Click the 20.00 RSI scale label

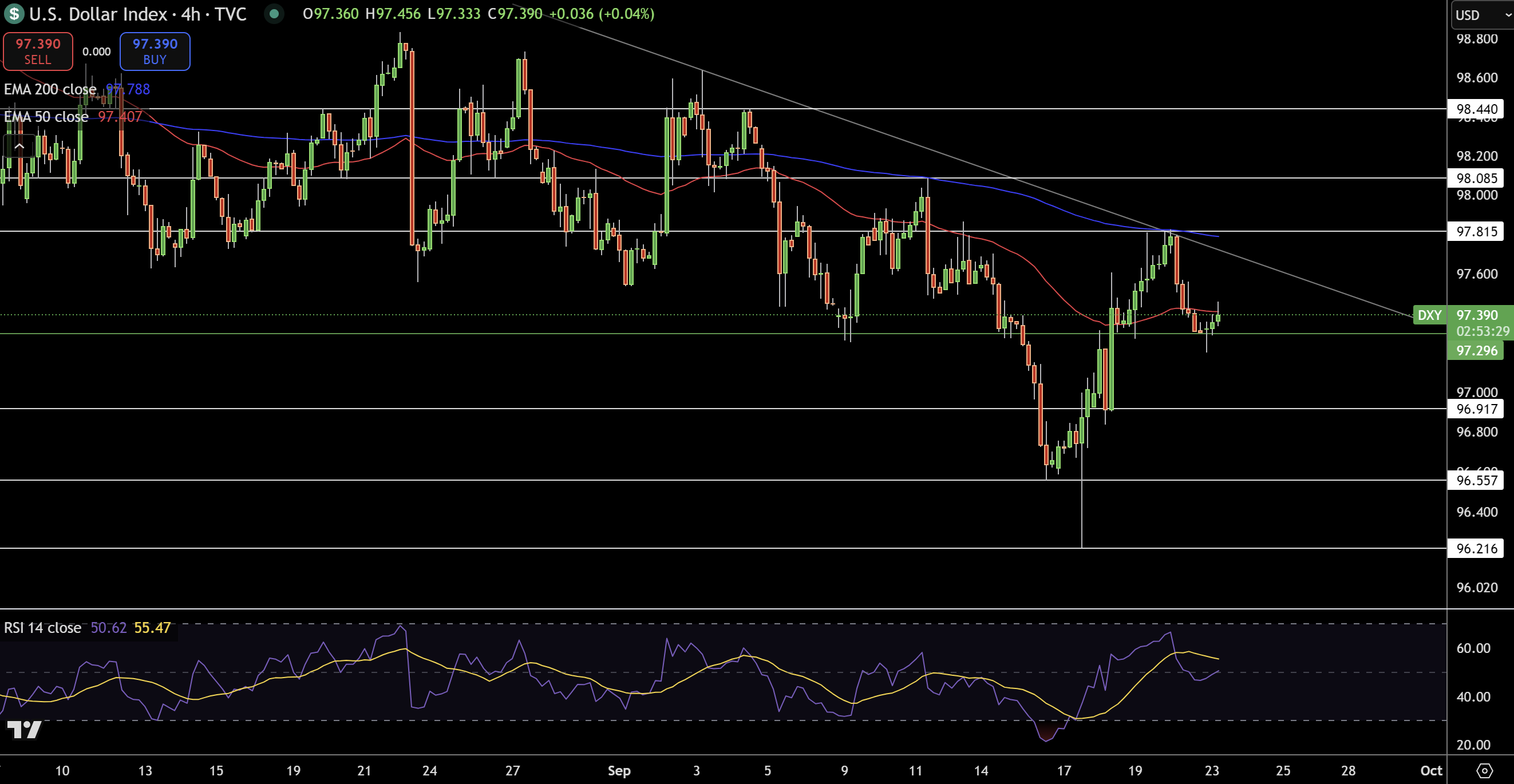(x=1473, y=745)
